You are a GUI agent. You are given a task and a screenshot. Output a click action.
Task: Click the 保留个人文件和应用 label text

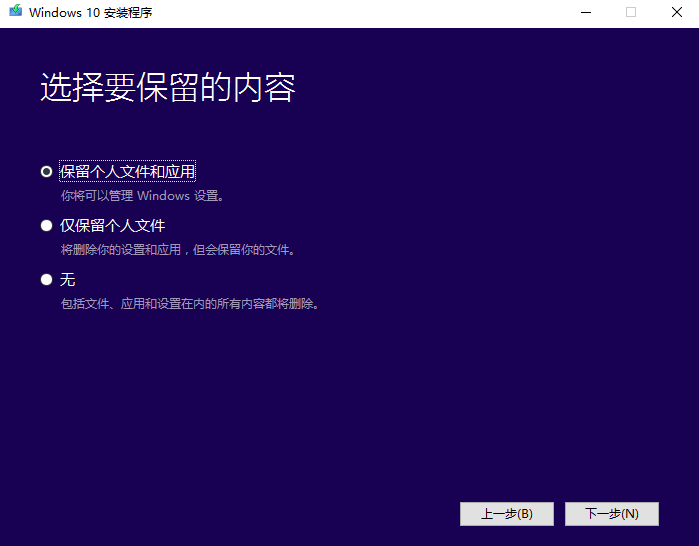[127, 171]
